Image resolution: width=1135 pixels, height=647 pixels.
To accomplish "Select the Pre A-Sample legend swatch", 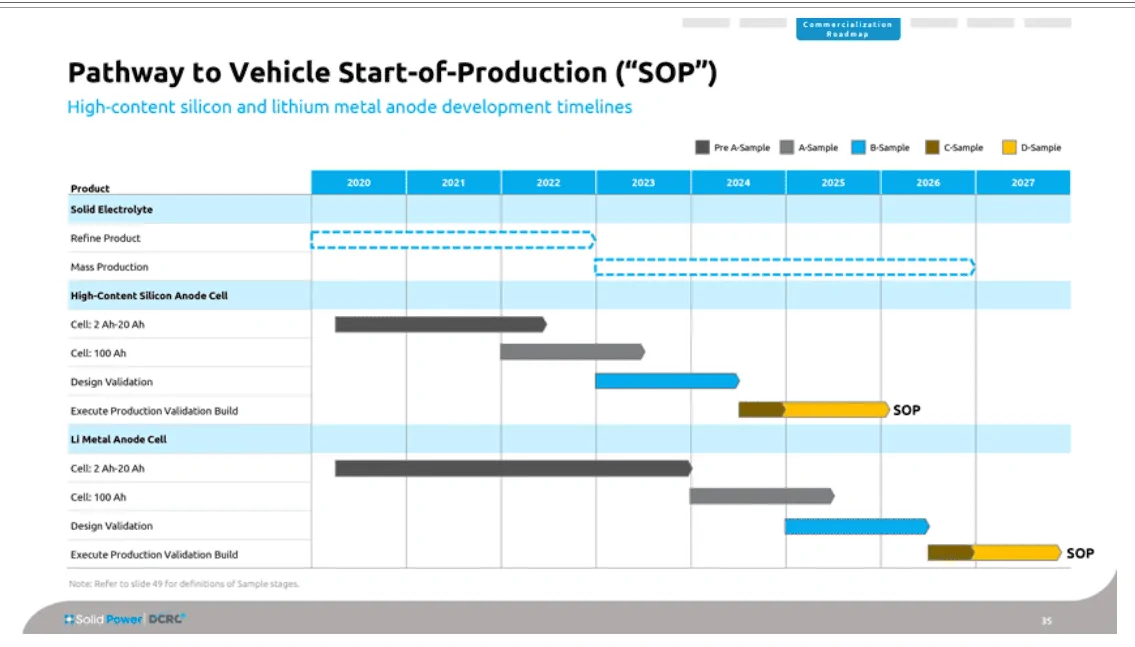I will pyautogui.click(x=702, y=148).
